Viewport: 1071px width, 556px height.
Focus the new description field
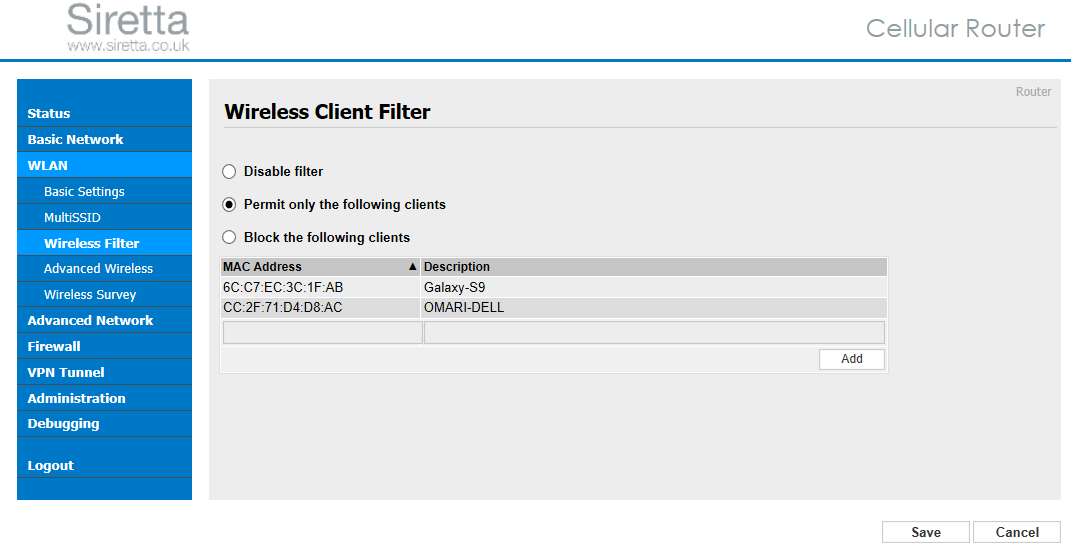point(654,333)
